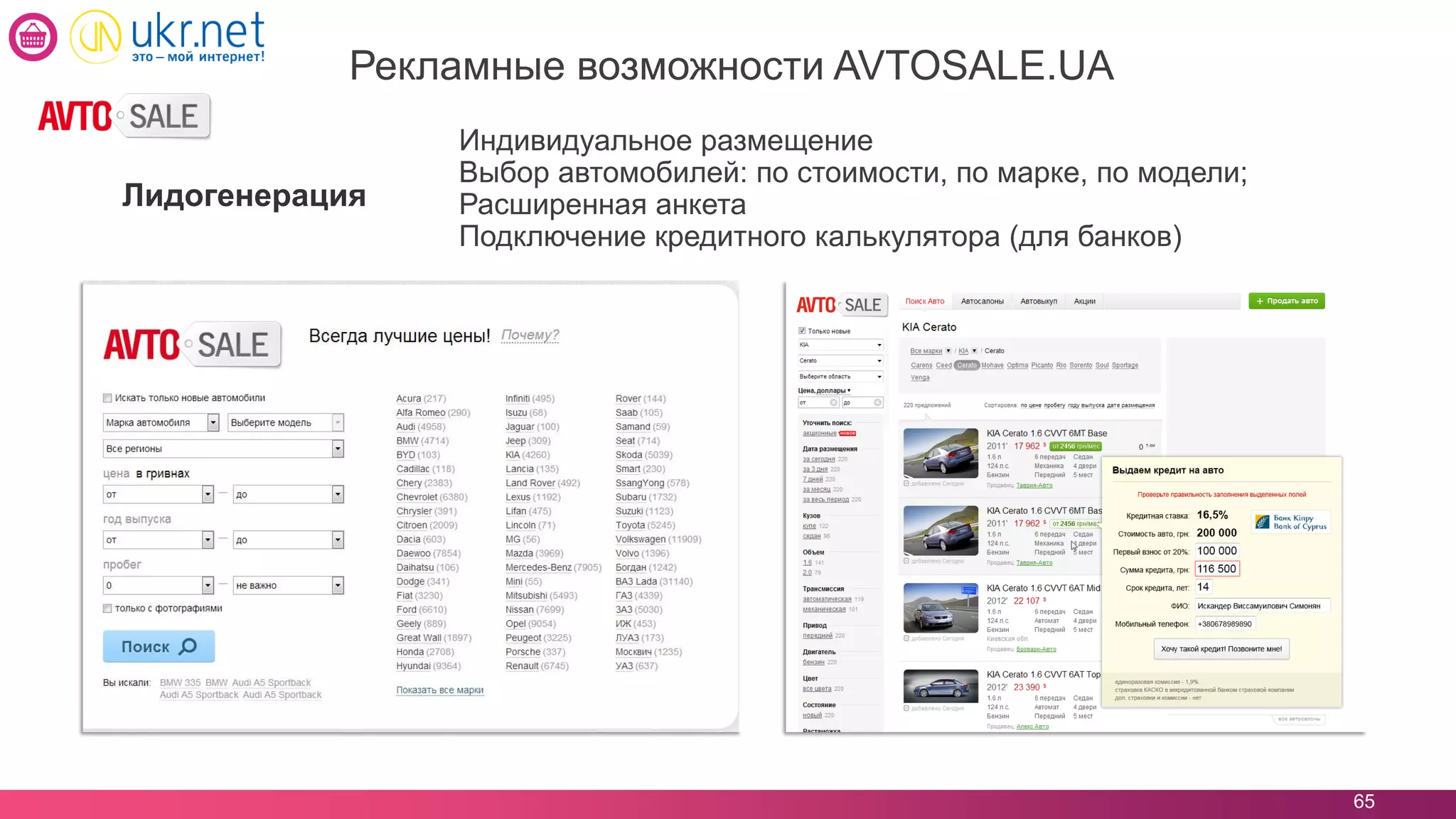Image resolution: width=1456 pixels, height=819 pixels.
Task: Clear the price 'до' field with its X icon
Action: pyautogui.click(x=877, y=402)
